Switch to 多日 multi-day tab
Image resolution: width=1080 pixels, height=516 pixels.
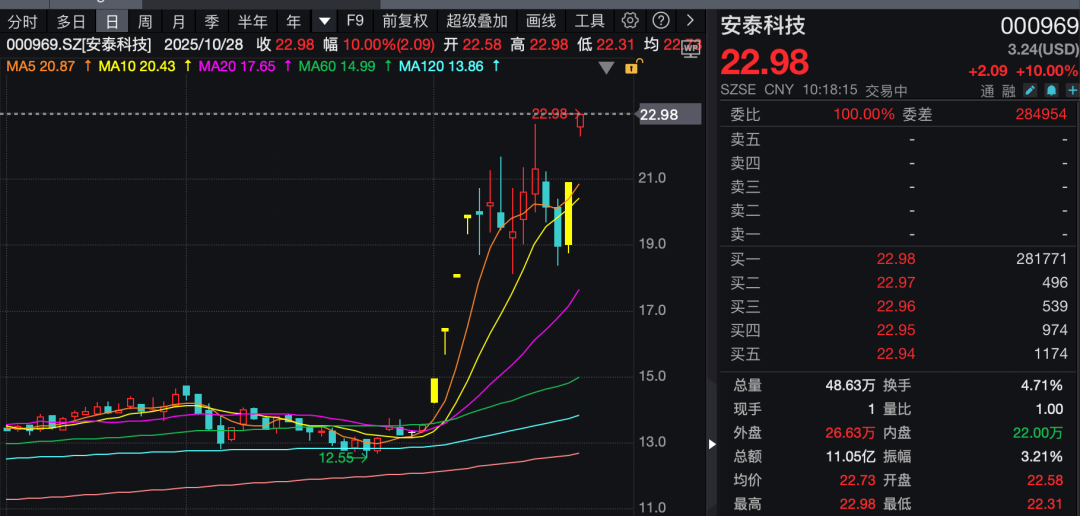tap(71, 21)
